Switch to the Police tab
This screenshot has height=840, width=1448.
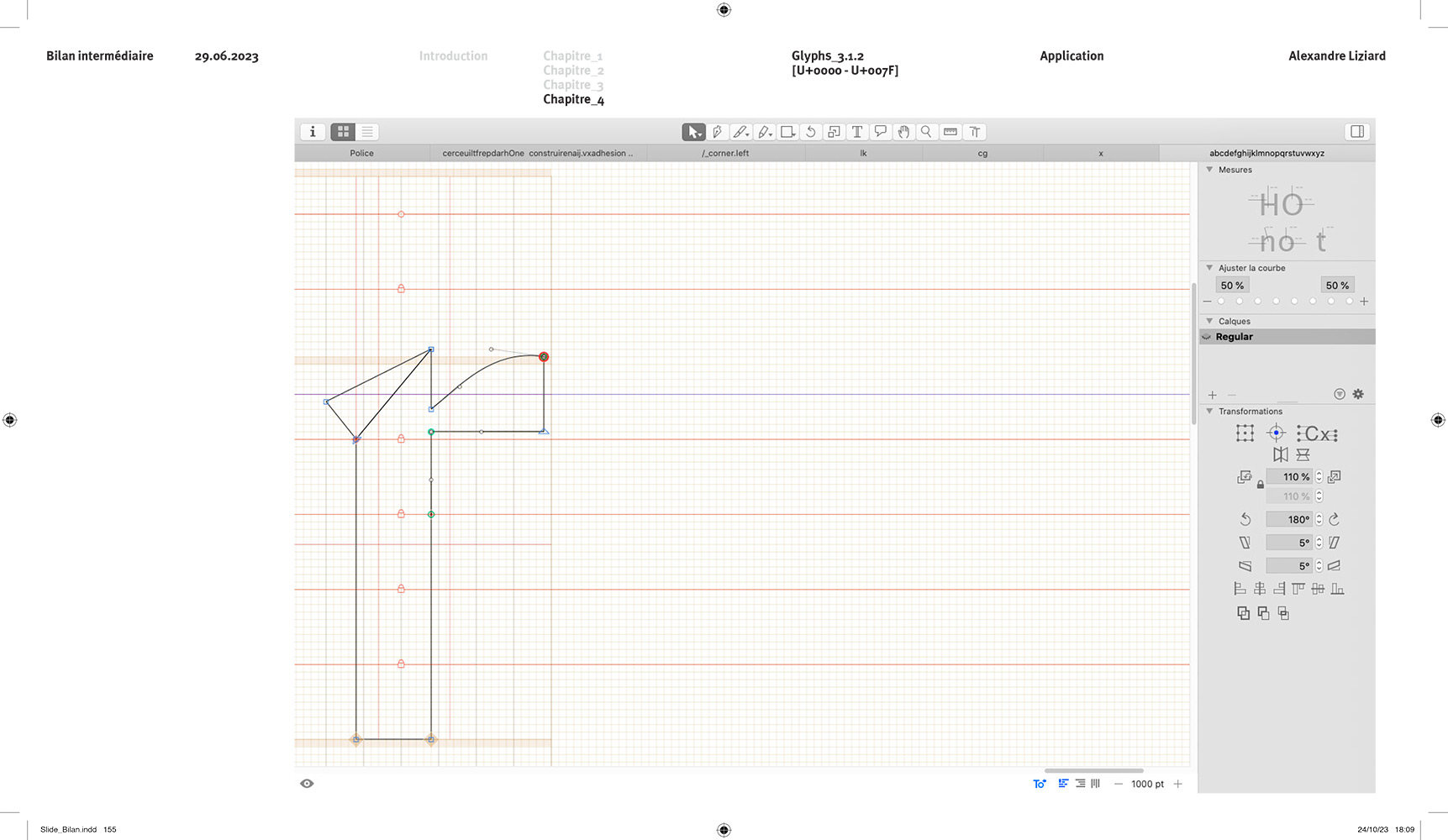pos(361,153)
